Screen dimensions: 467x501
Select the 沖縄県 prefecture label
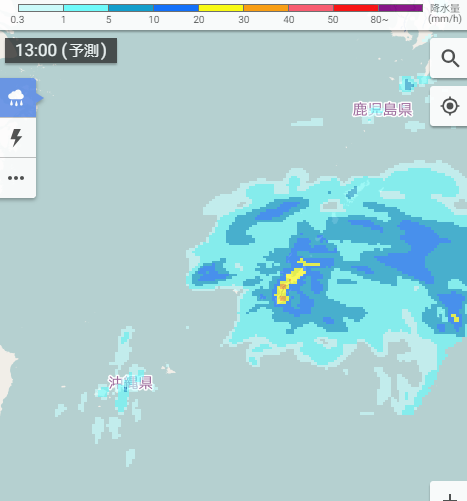130,383
